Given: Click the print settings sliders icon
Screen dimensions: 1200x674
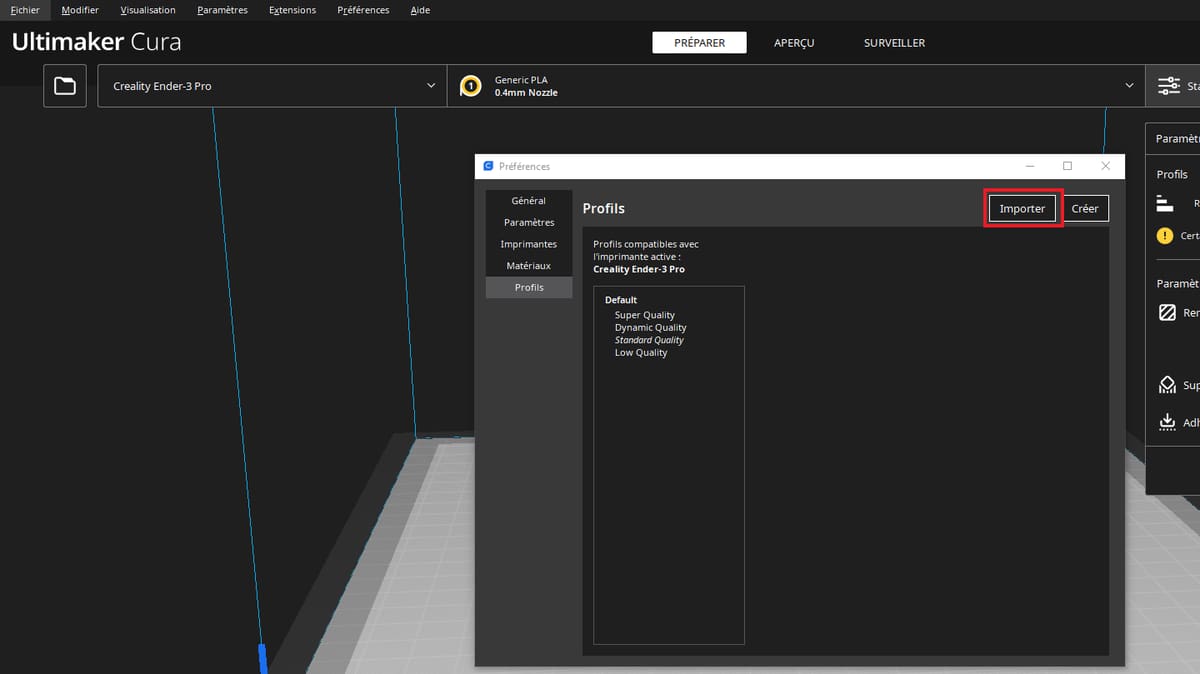Looking at the screenshot, I should [x=1169, y=86].
